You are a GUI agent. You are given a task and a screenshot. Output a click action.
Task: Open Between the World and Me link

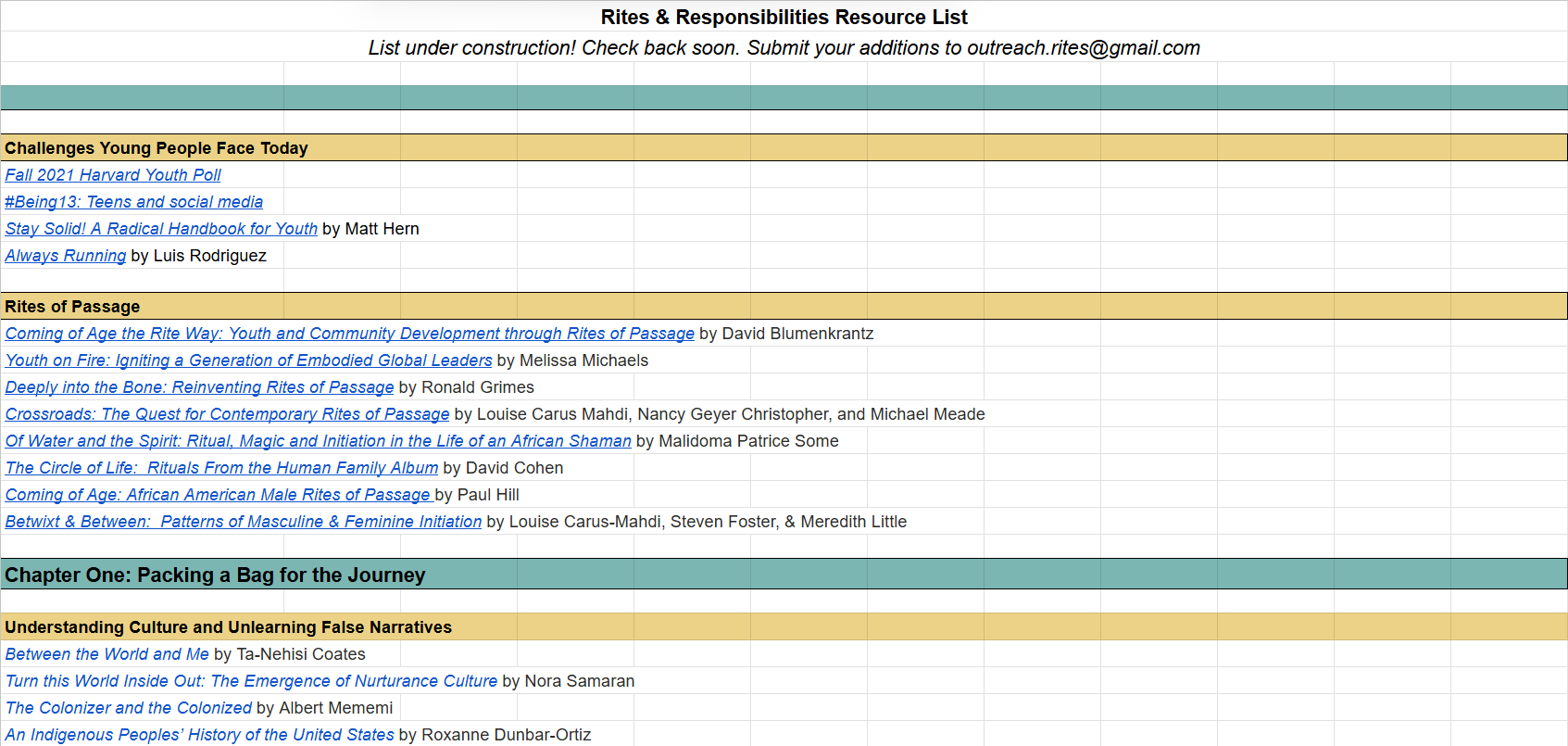[107, 654]
